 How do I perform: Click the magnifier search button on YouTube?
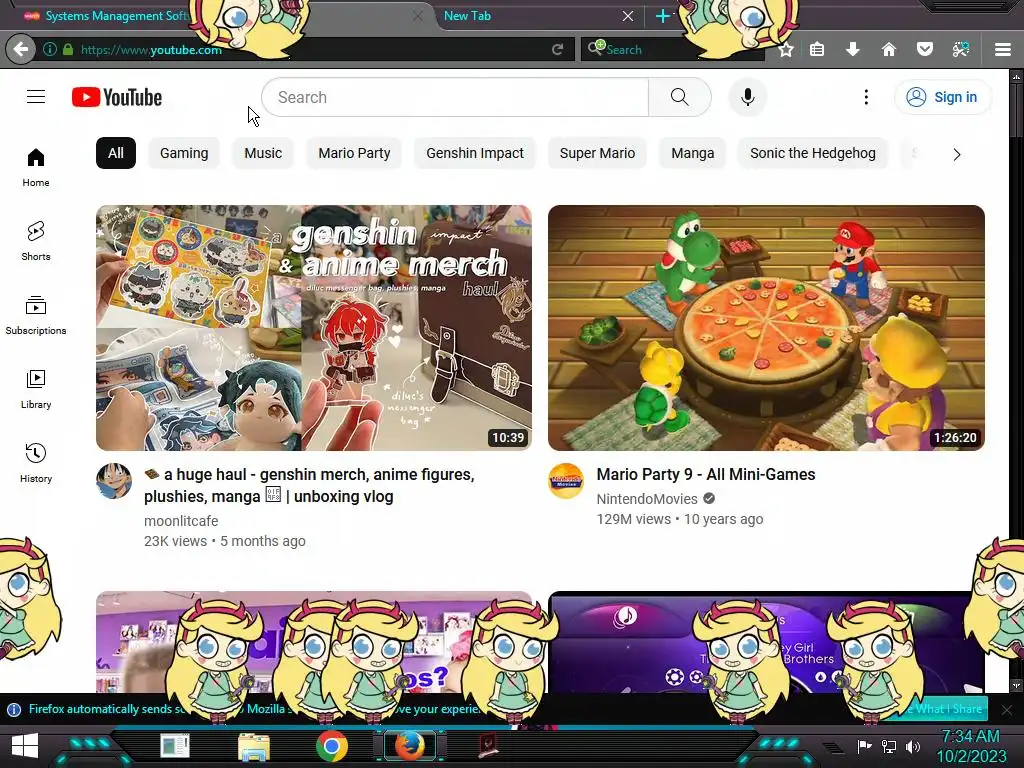(x=679, y=97)
